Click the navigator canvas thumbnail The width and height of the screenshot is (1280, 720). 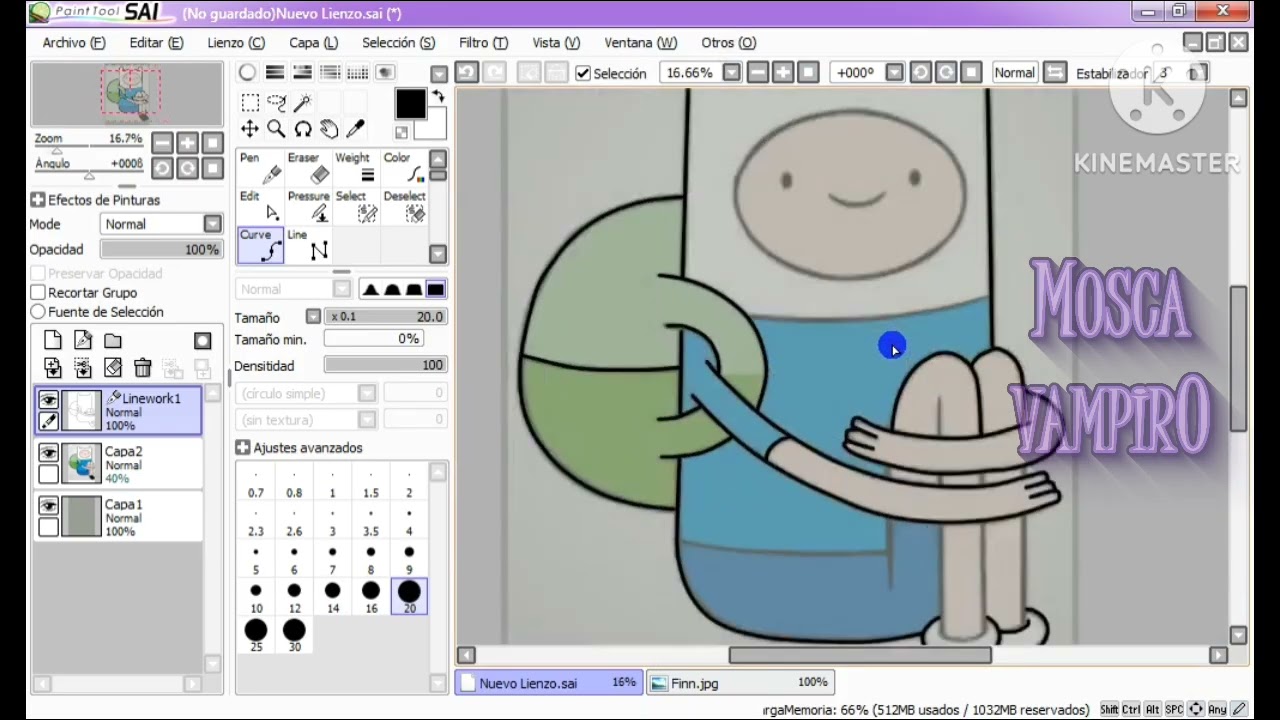(x=127, y=95)
